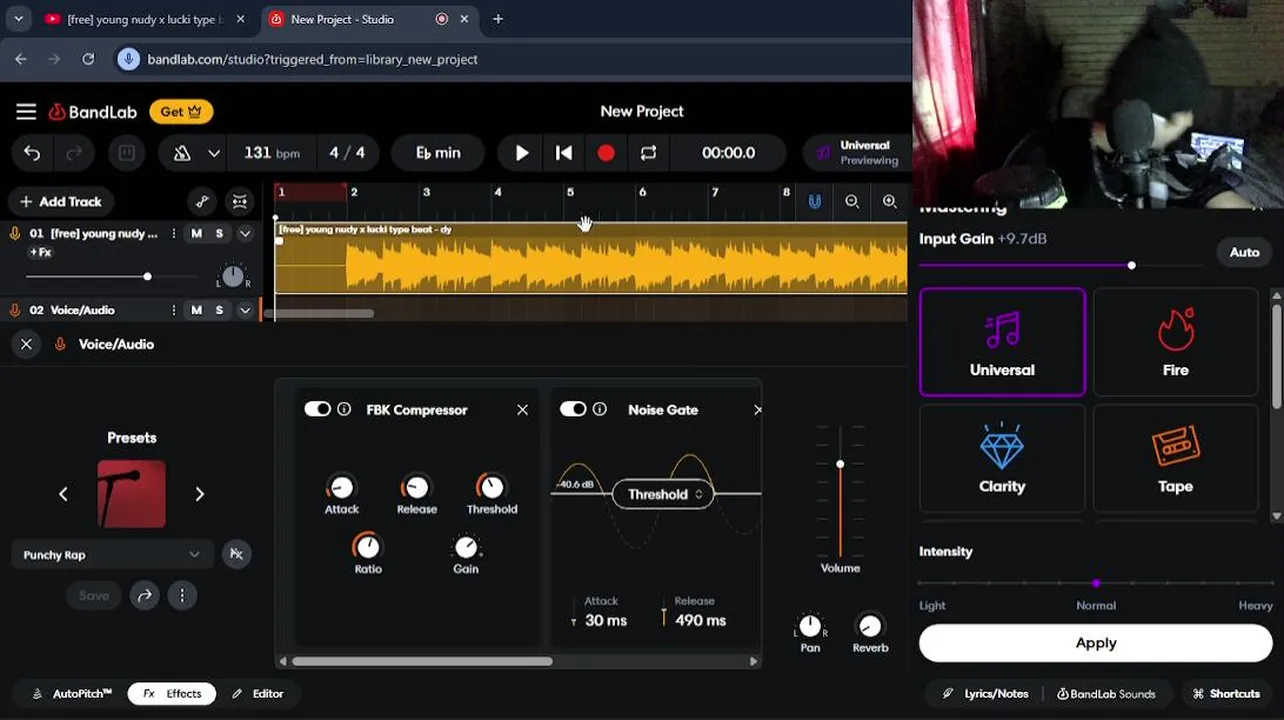The image size is (1284, 720).
Task: Click the Reverb knob
Action: pos(870,626)
